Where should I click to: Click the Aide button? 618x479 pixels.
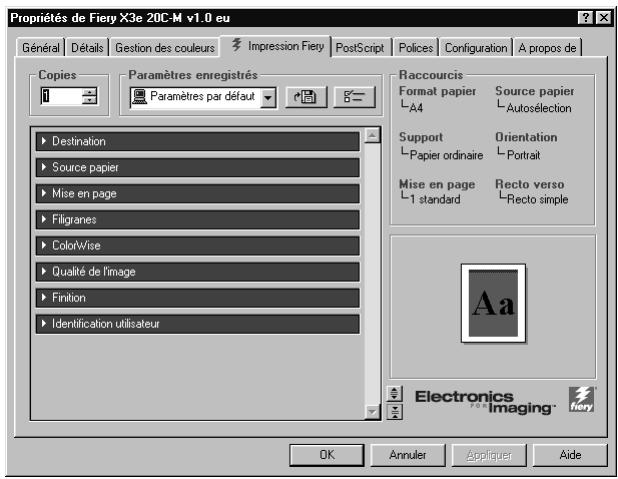570,455
